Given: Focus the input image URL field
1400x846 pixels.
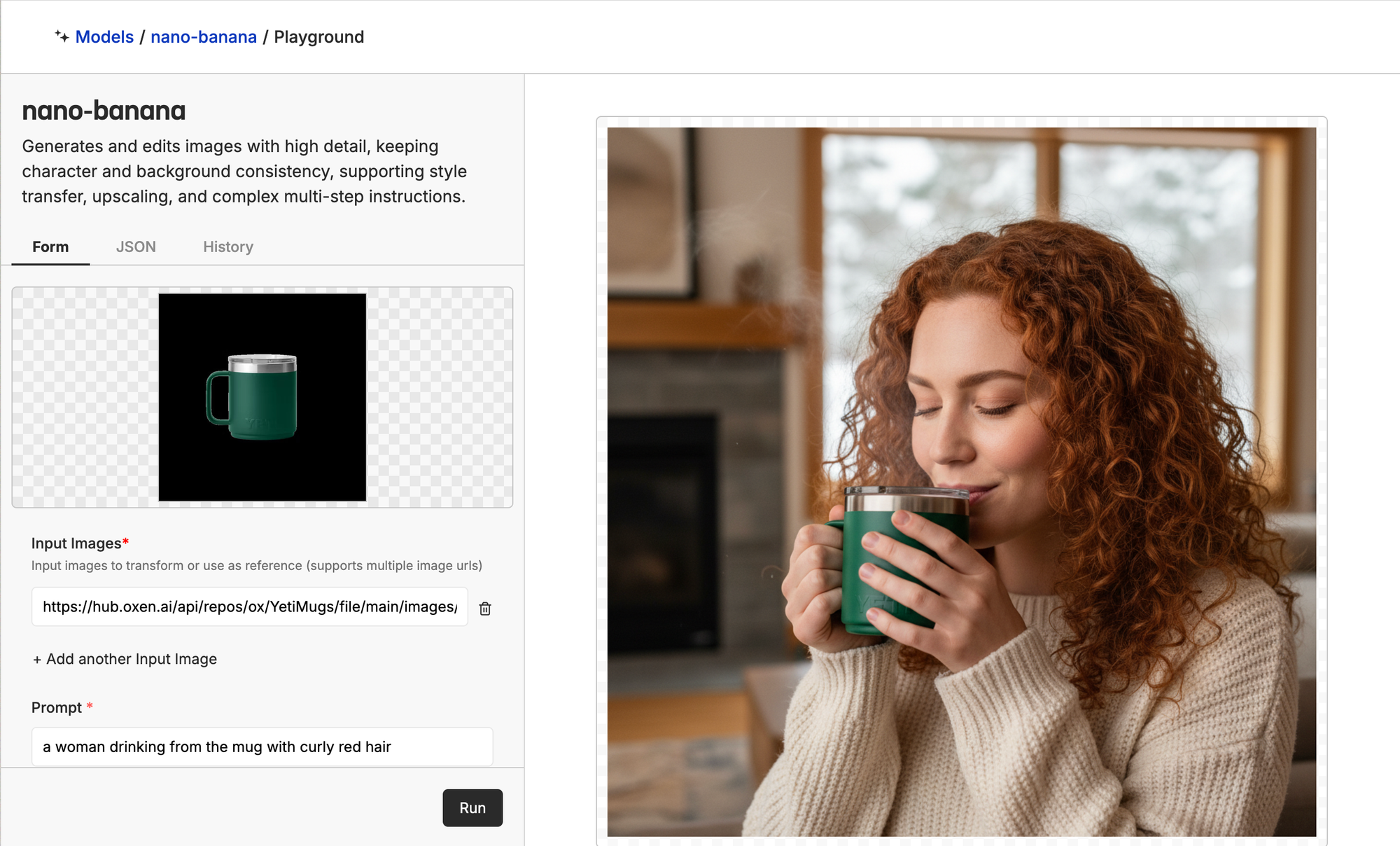Looking at the screenshot, I should click(249, 606).
